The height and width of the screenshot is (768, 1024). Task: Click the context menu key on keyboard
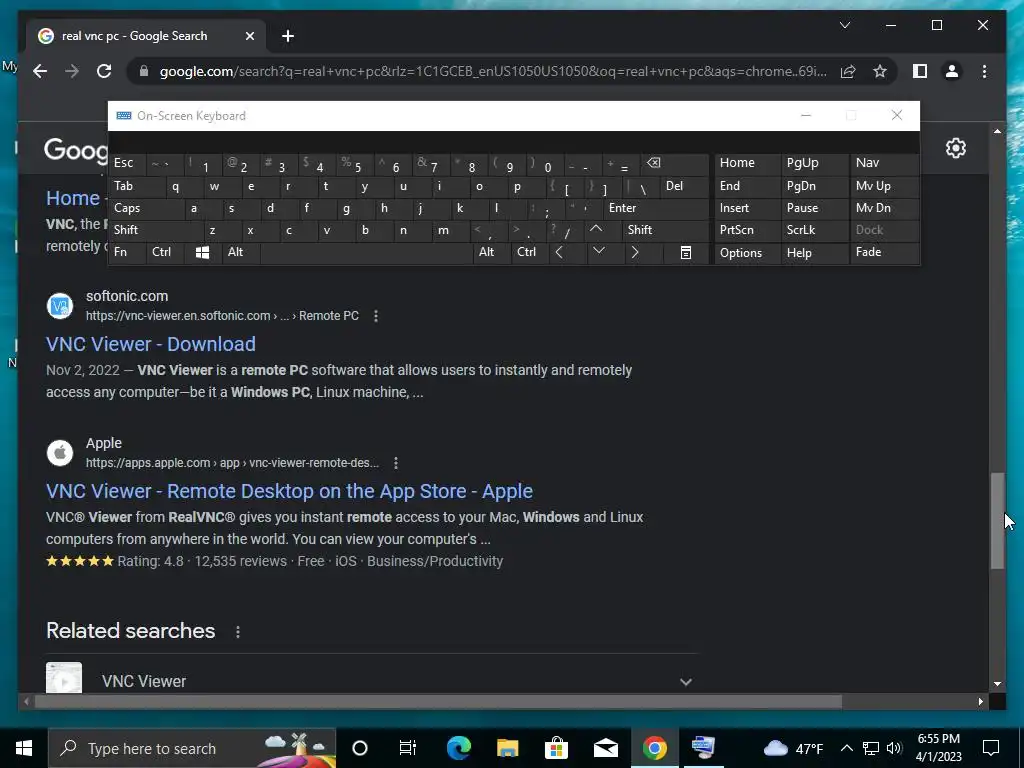[685, 252]
